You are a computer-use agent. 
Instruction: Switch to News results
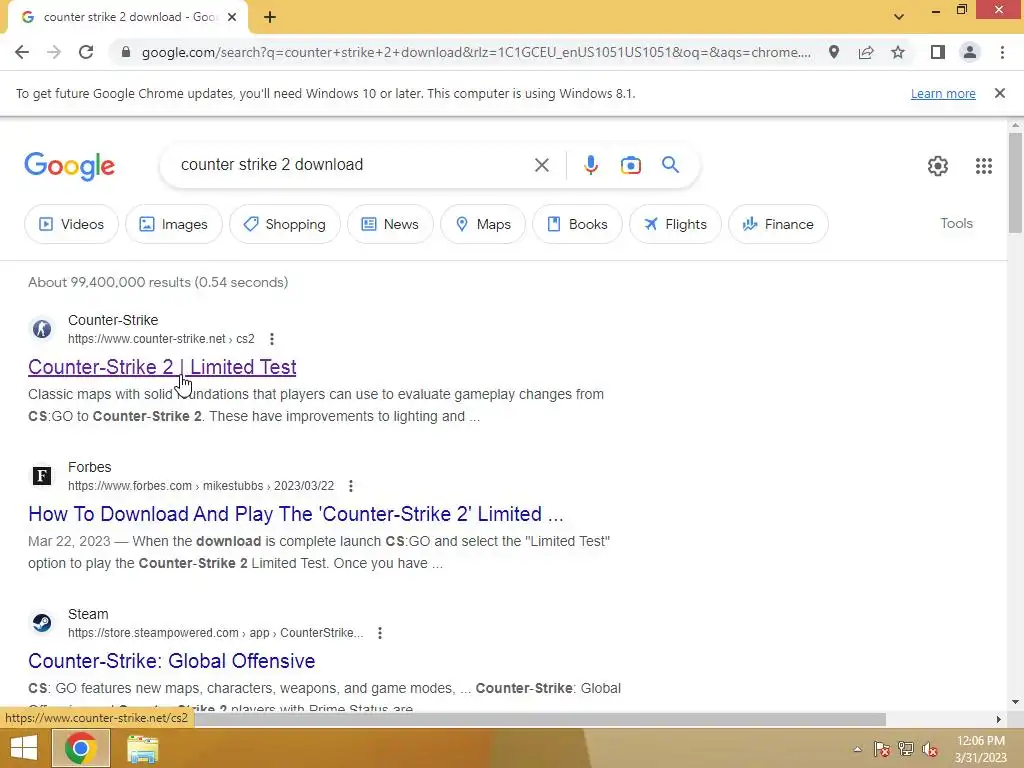390,224
